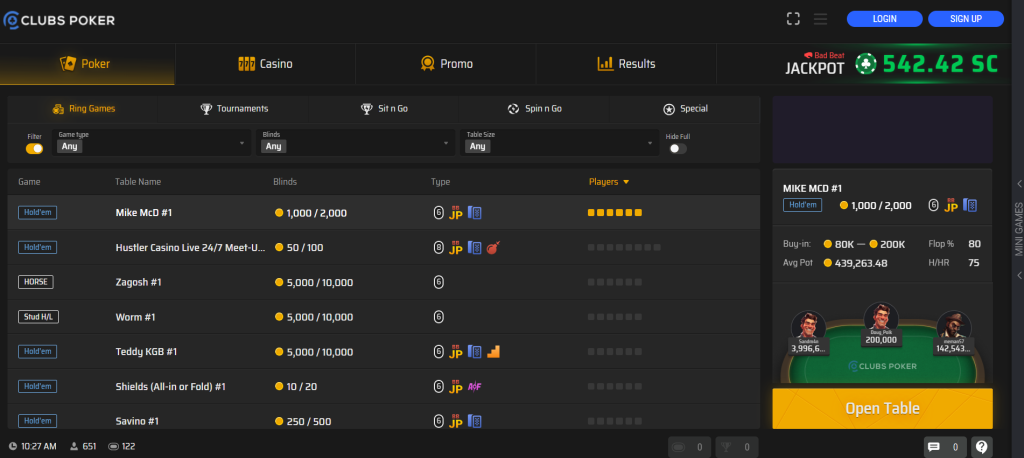Click the Open Table button

882,408
